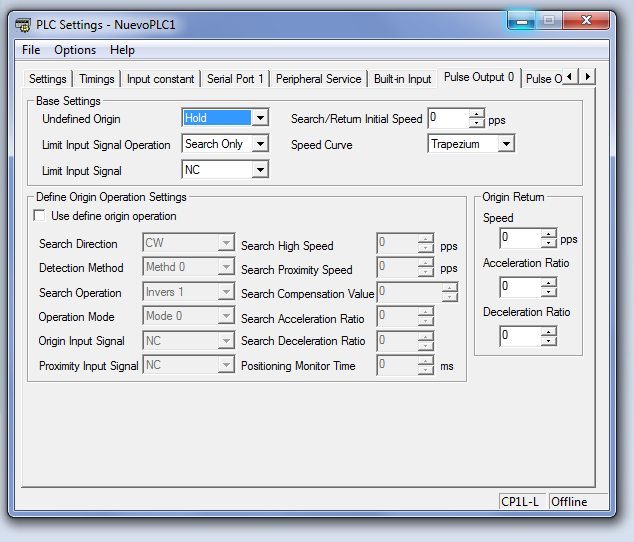The image size is (634, 542).
Task: Click the Search Proximity Speed field
Action: click(x=397, y=267)
